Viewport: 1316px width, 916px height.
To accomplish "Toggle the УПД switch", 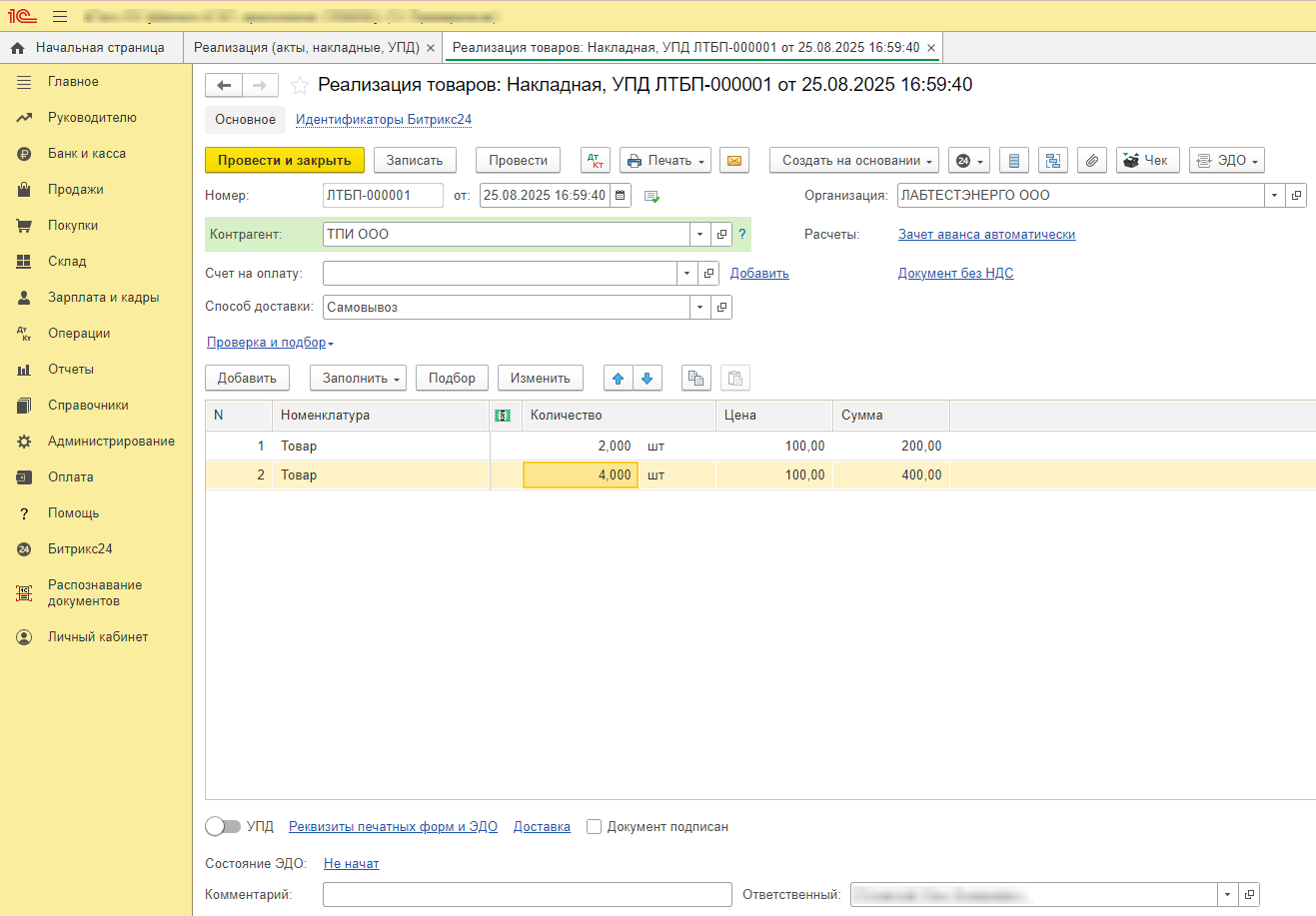I will coord(223,827).
